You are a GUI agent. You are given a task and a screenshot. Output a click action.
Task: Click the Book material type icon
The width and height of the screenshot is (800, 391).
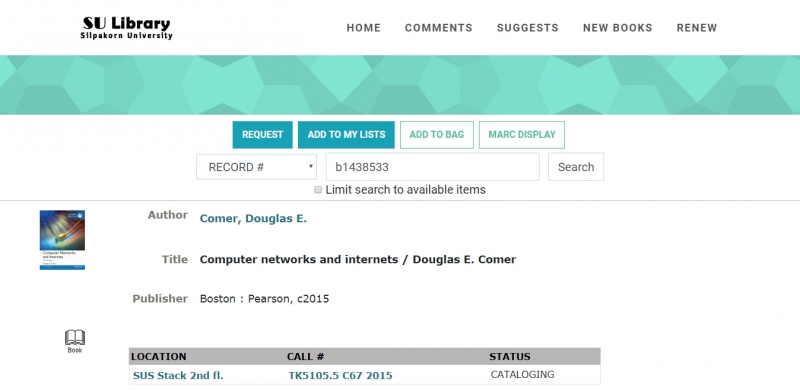[x=74, y=341]
